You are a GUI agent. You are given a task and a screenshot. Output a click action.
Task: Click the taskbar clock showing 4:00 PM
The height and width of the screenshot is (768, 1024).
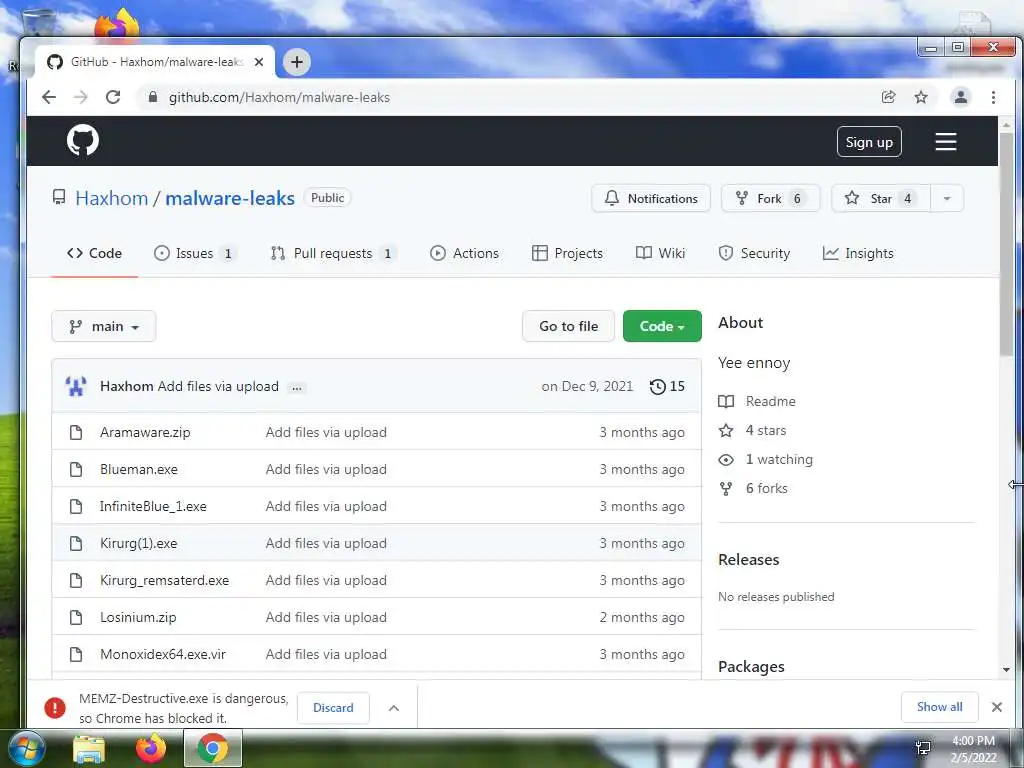coord(973,749)
